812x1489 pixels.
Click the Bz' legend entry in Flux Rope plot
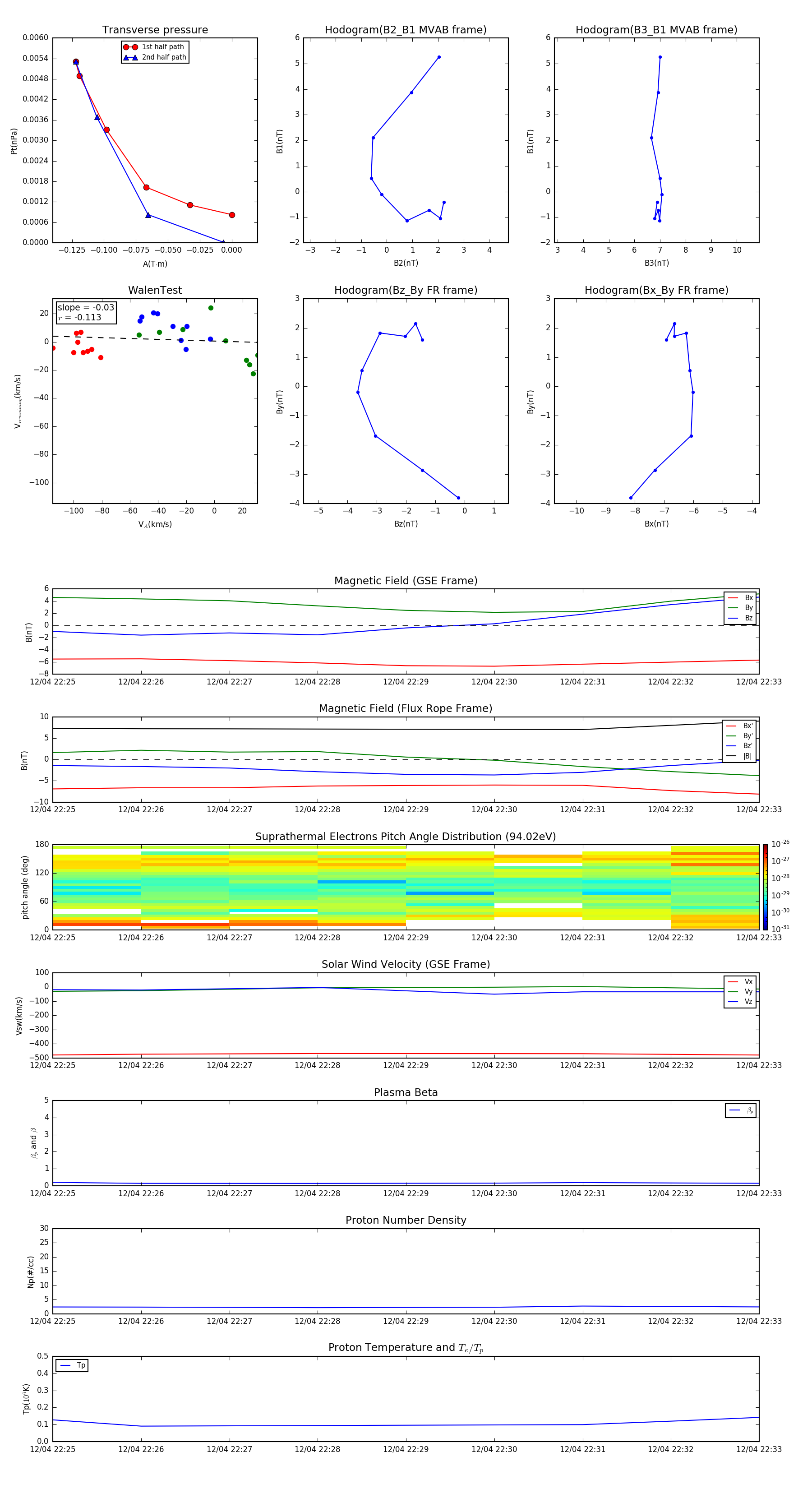(740, 746)
